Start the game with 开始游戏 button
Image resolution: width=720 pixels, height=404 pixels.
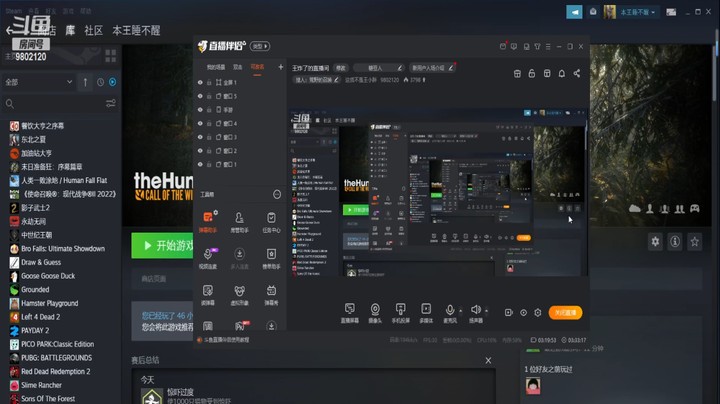tap(162, 246)
